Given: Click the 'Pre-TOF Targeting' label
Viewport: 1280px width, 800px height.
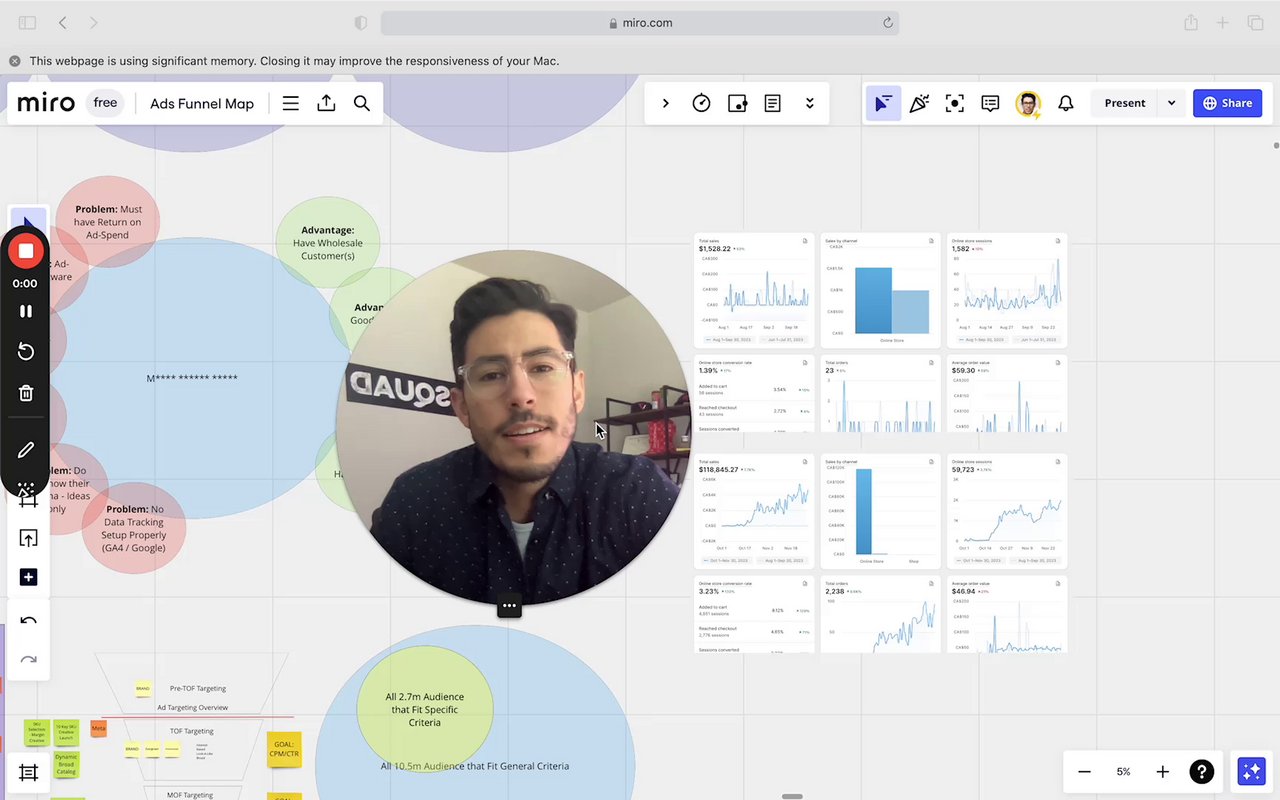Looking at the screenshot, I should click(x=198, y=688).
